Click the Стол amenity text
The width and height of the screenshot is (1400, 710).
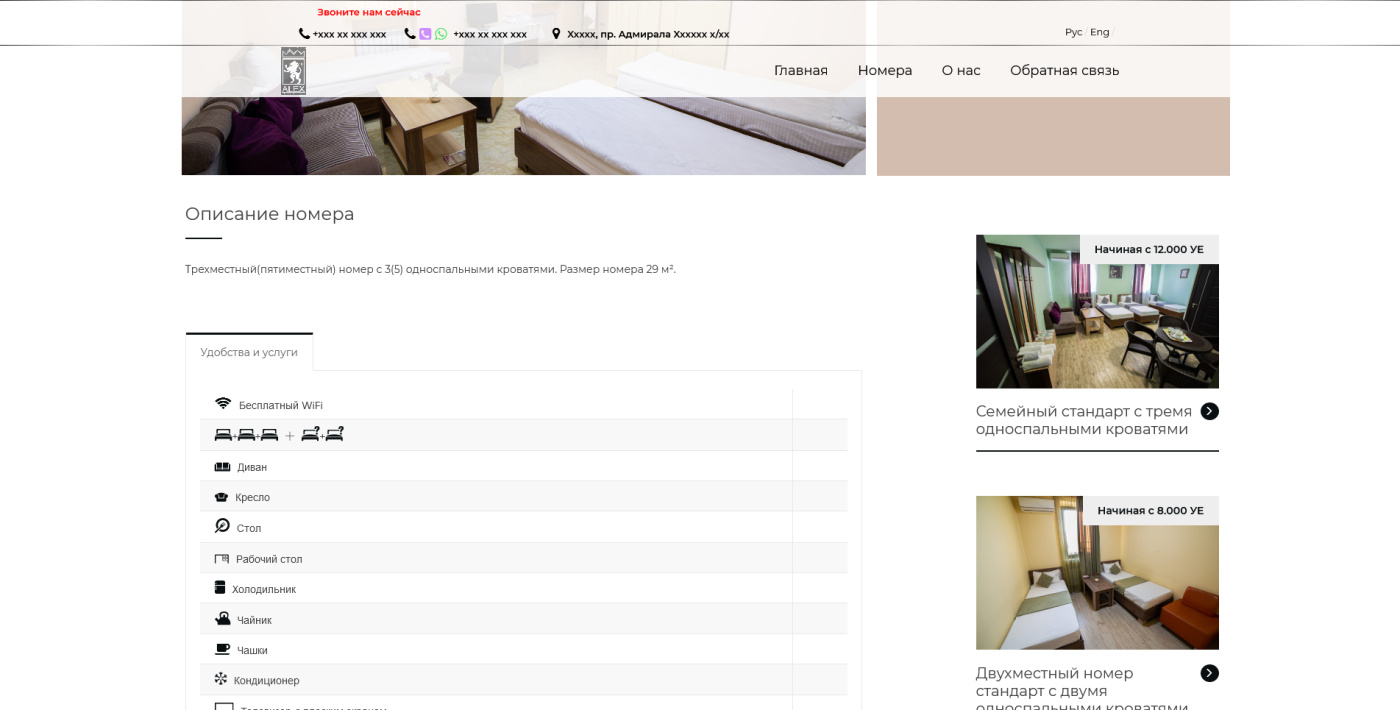coord(249,529)
